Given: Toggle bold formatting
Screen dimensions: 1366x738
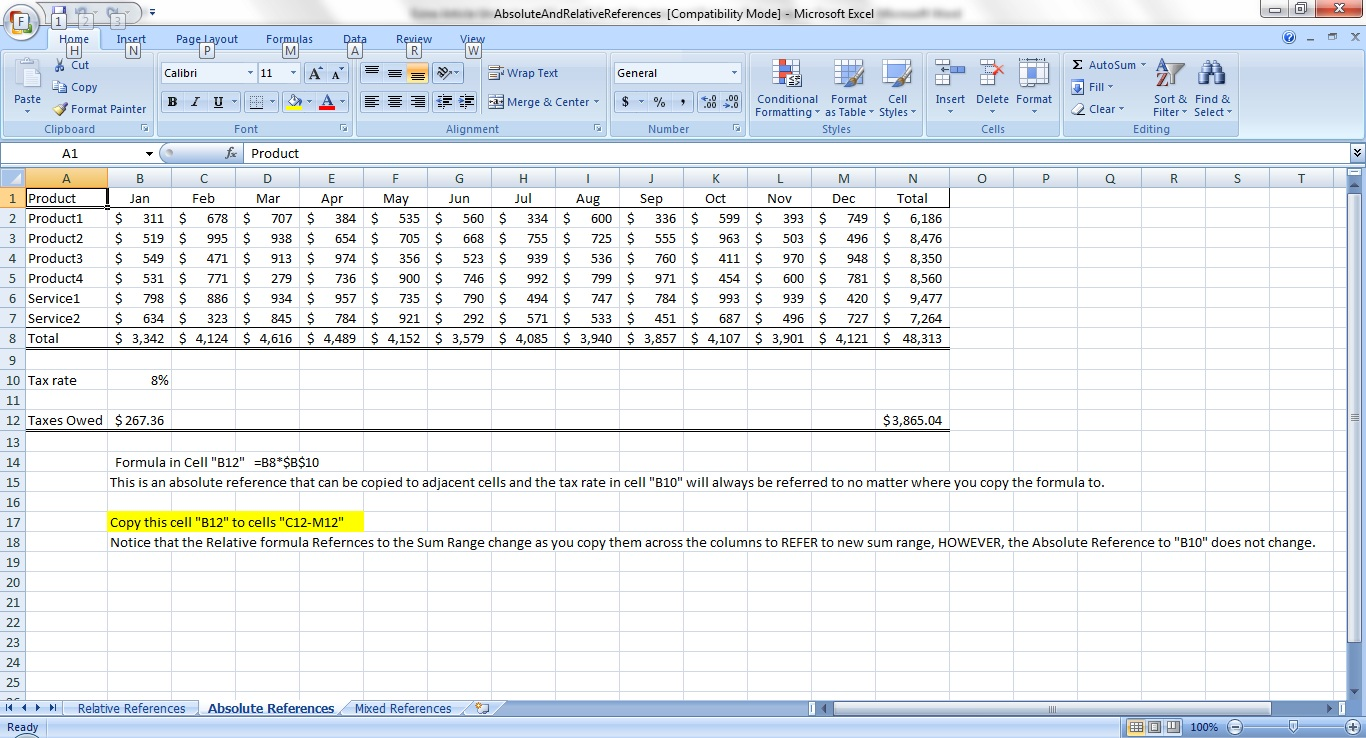Looking at the screenshot, I should coord(173,102).
